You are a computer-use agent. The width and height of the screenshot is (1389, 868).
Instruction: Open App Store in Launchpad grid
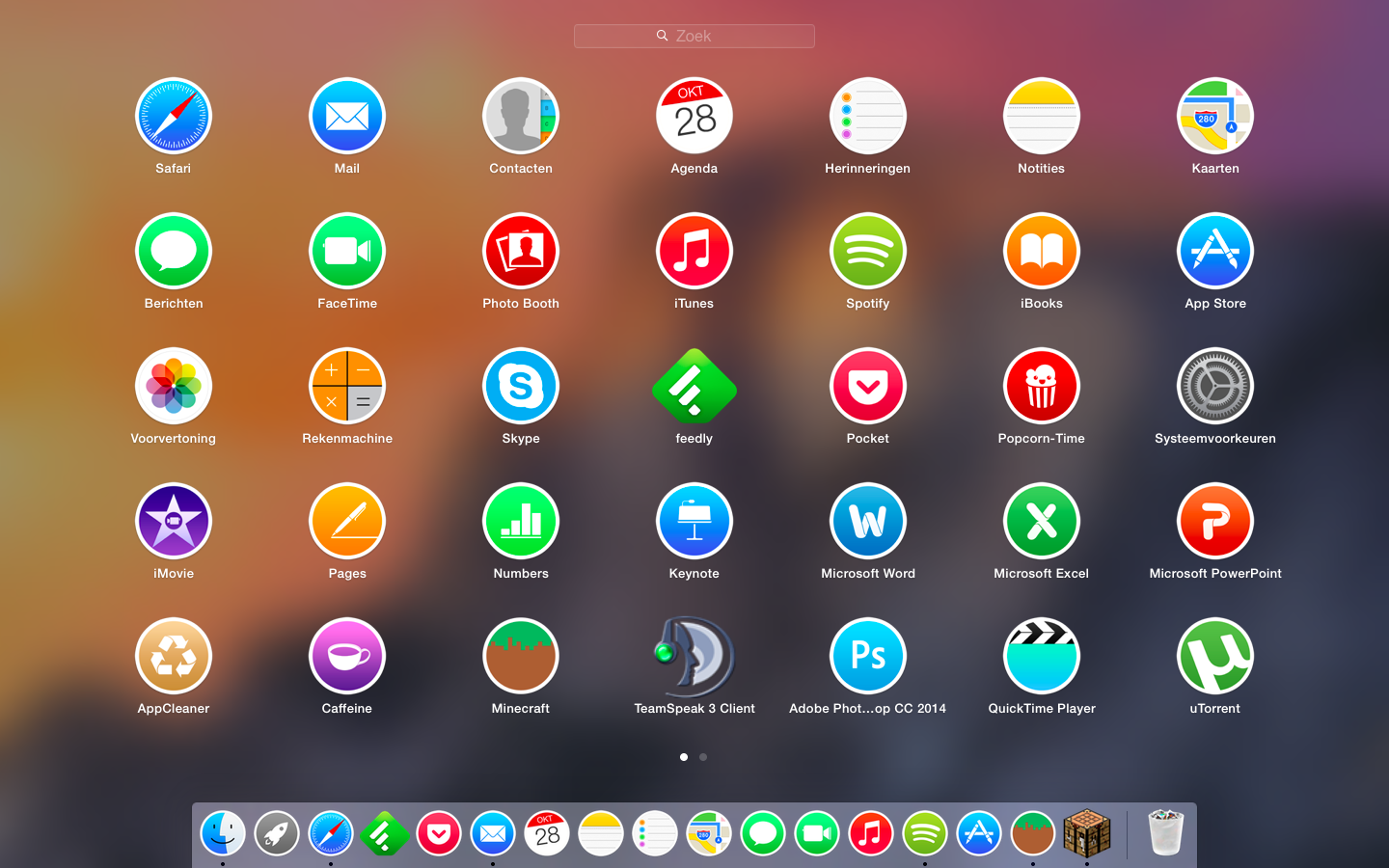[1215, 251]
